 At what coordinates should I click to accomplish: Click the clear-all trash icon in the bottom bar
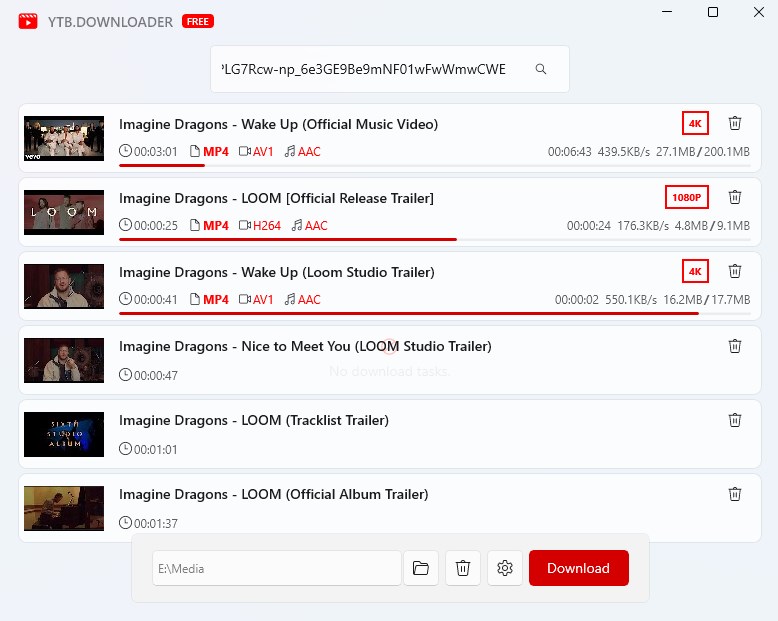[463, 568]
